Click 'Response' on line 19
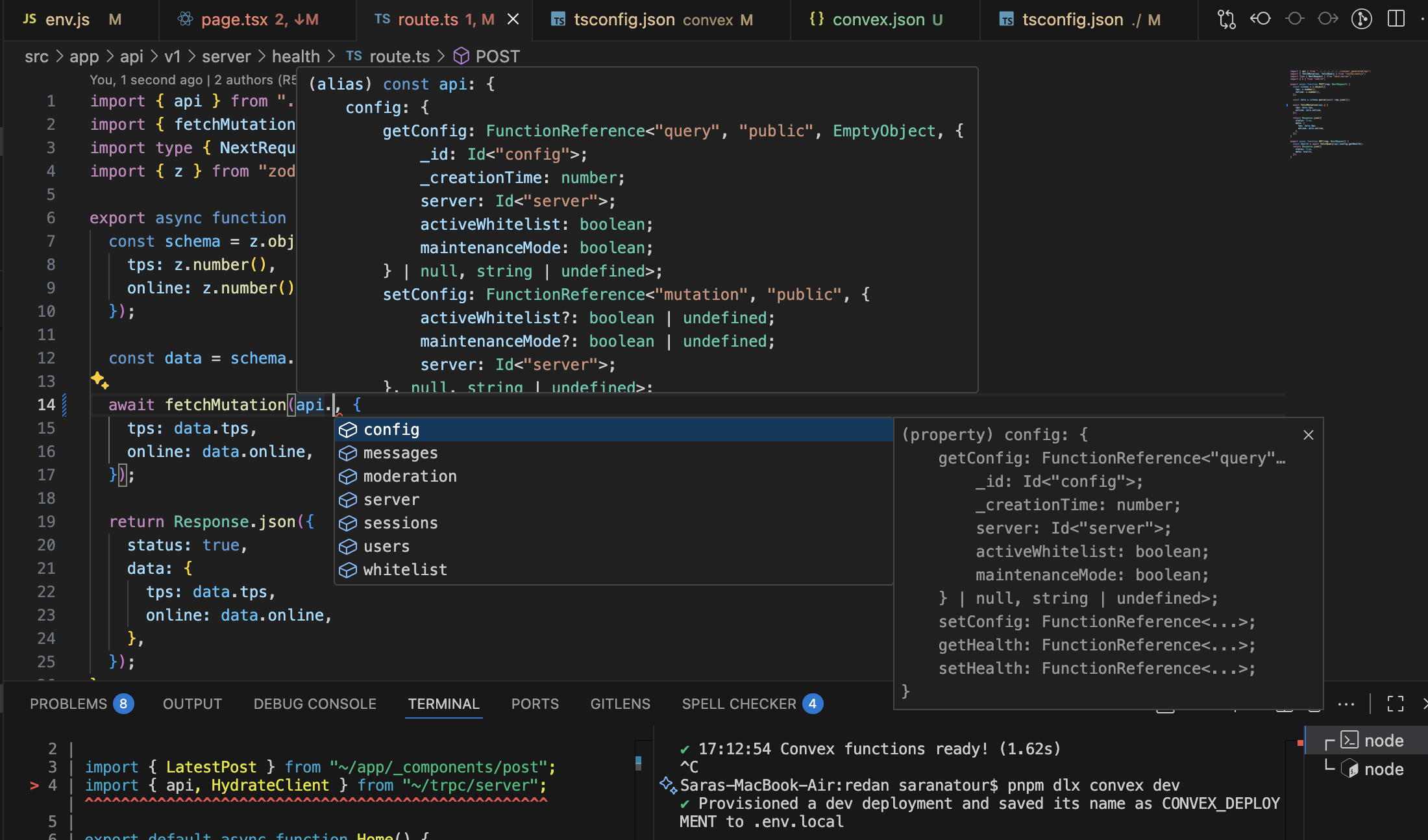This screenshot has height=840, width=1428. coord(211,522)
